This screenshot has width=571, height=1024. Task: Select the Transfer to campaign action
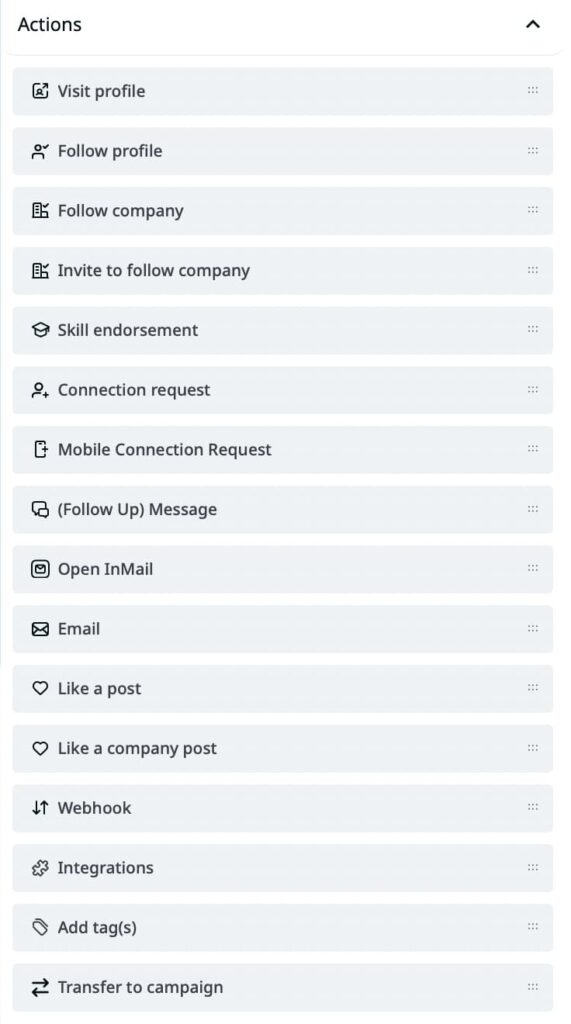click(x=282, y=987)
